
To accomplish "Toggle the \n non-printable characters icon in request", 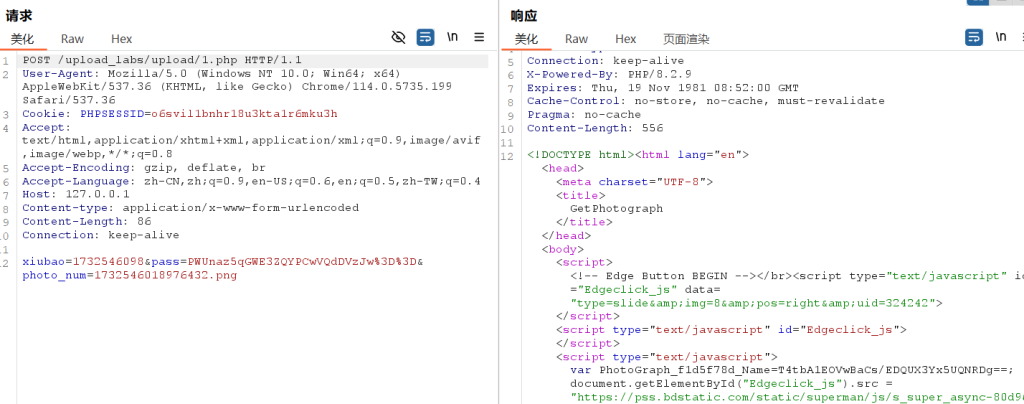I will point(453,37).
